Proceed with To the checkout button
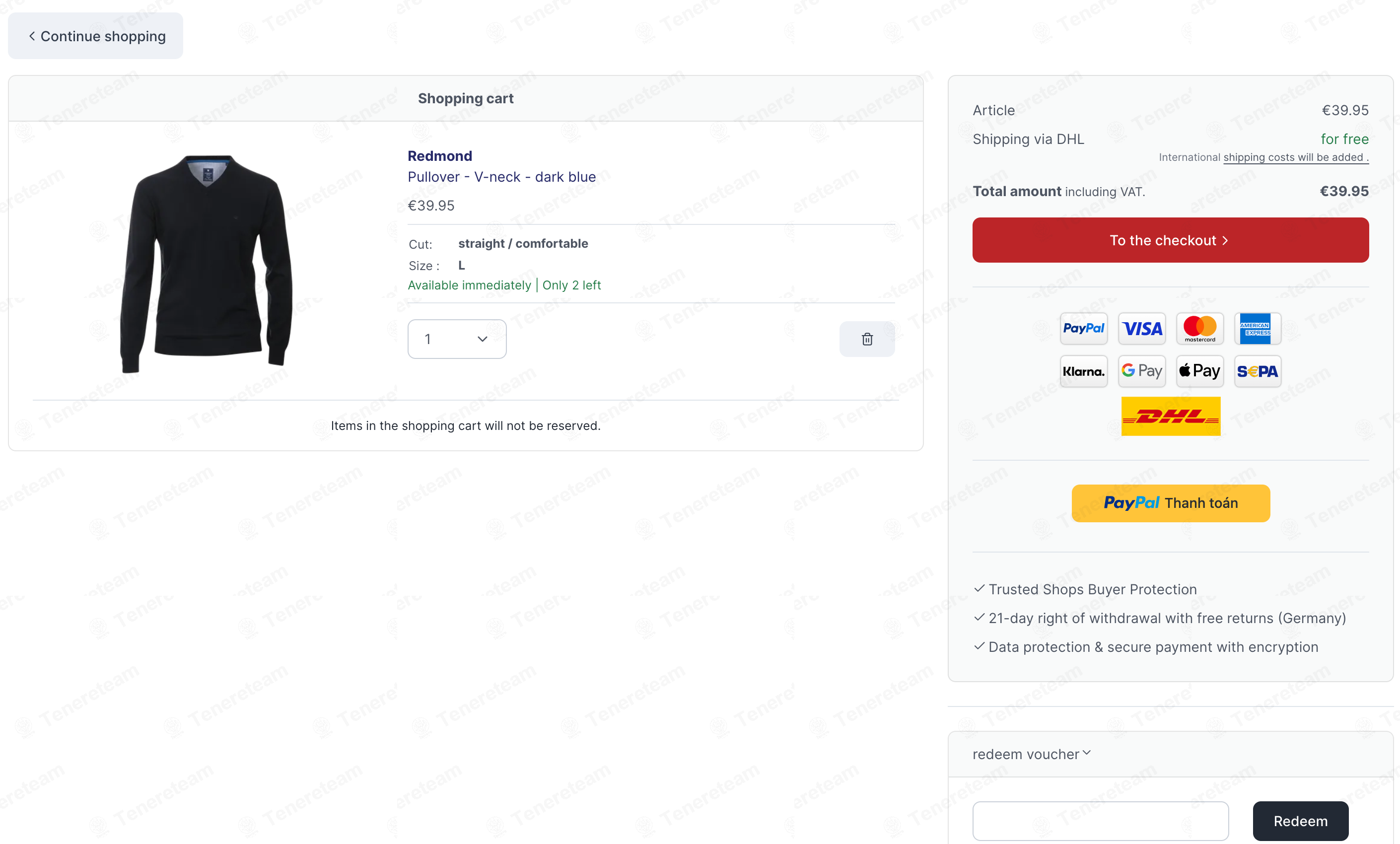The image size is (1400, 844). (x=1171, y=240)
